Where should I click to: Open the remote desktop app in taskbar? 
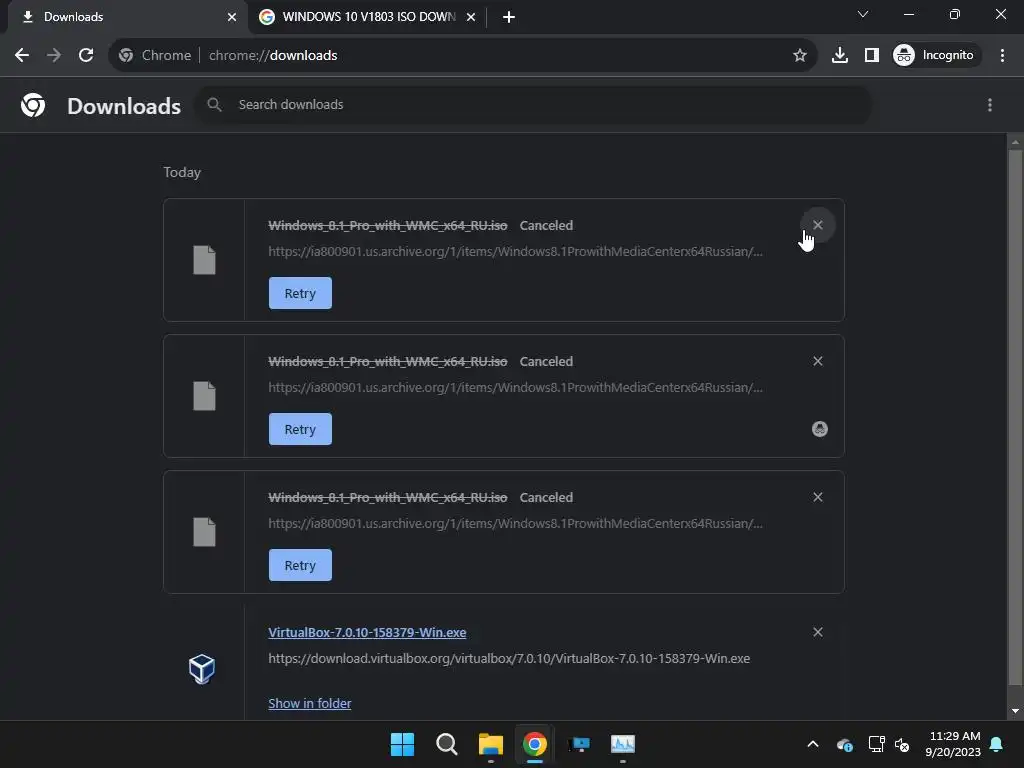coord(579,744)
